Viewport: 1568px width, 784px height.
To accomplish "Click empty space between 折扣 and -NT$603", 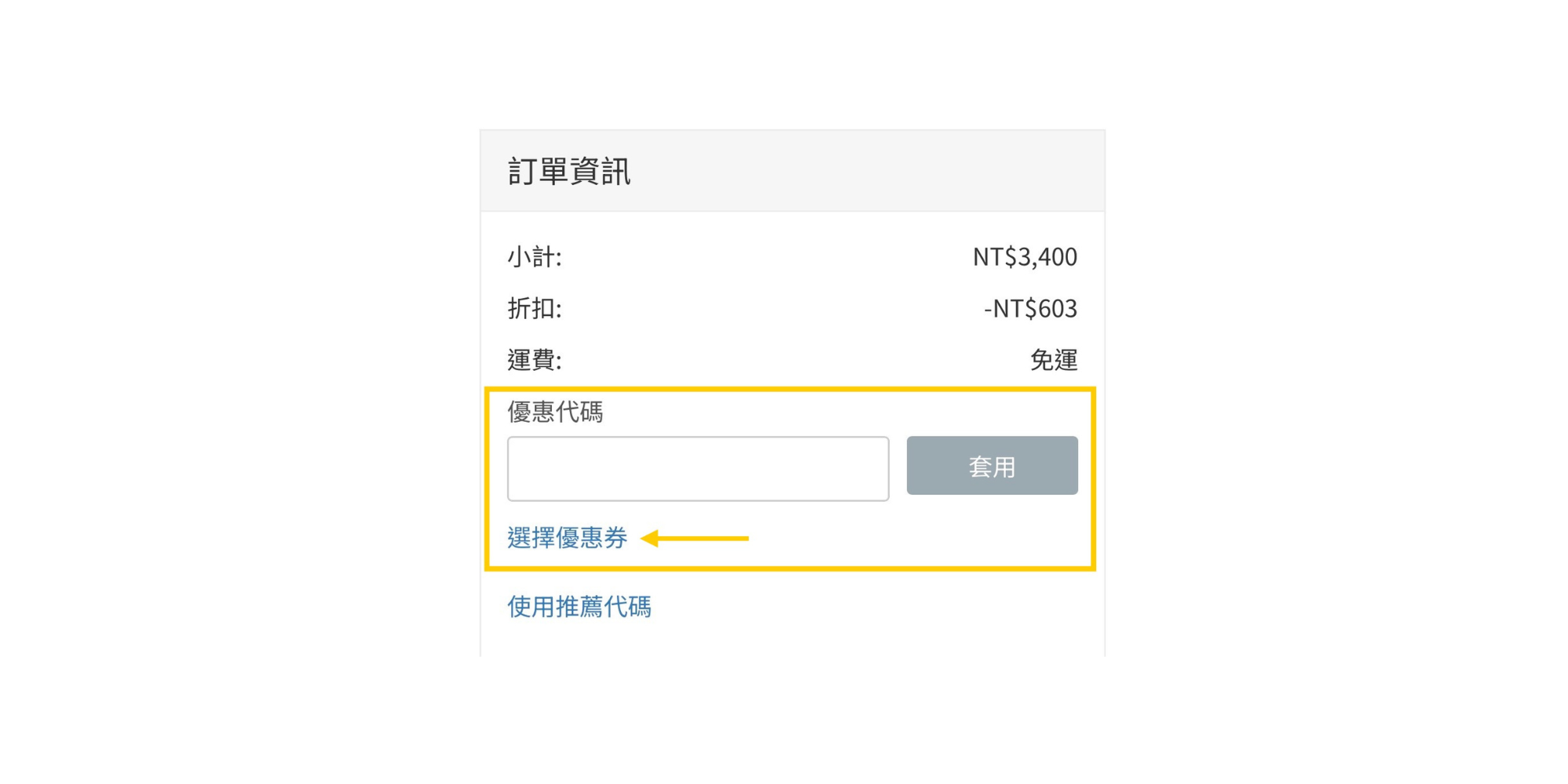I will [x=768, y=308].
